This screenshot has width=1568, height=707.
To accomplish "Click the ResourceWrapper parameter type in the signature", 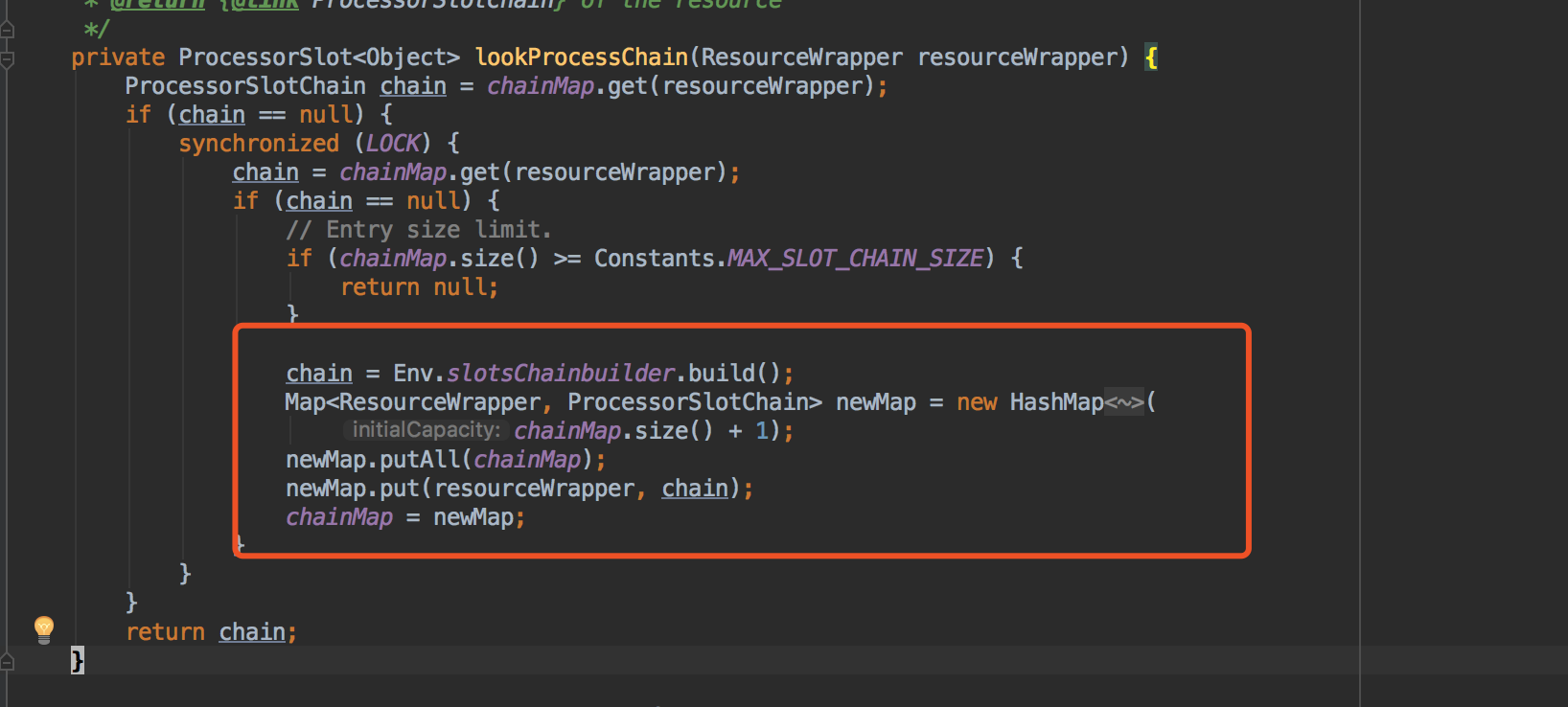I will coord(801,57).
